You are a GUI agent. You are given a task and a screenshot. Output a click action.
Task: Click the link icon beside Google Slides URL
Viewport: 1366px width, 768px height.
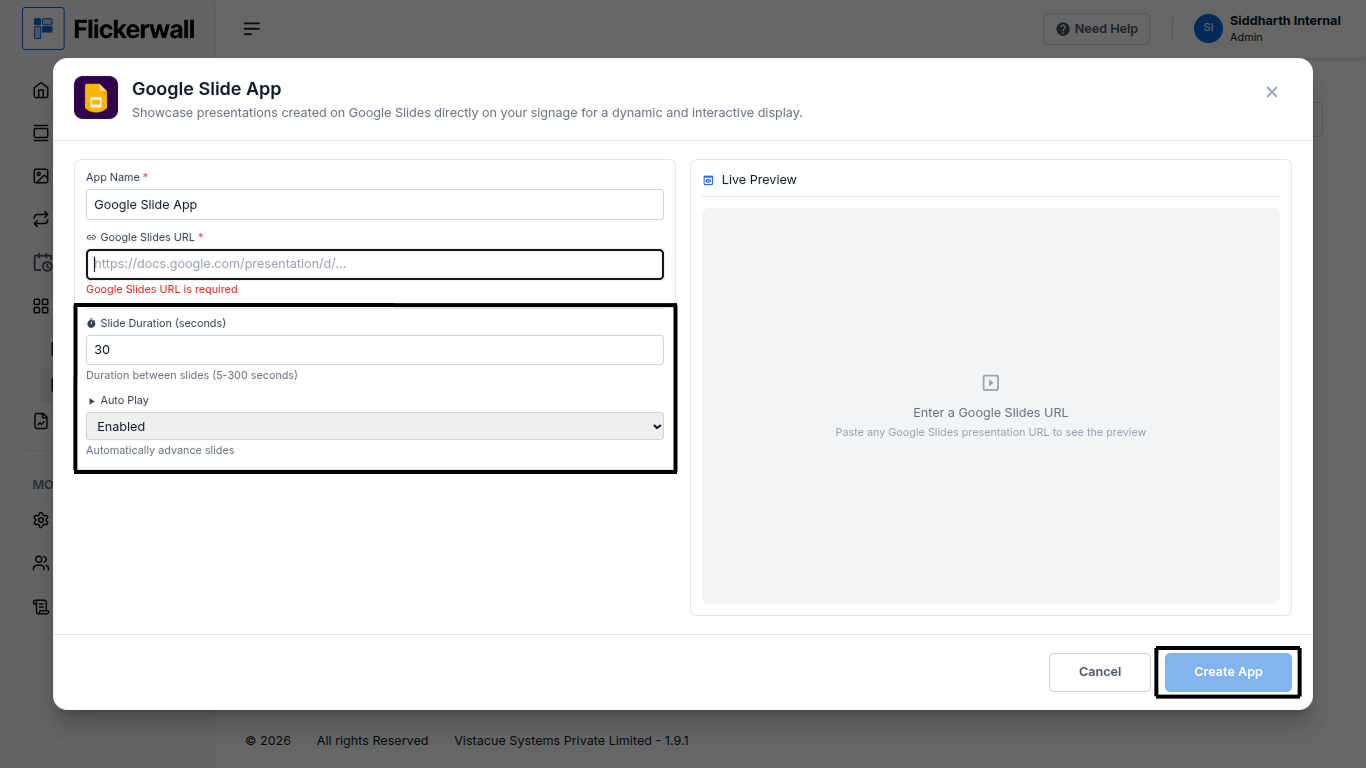pos(91,237)
